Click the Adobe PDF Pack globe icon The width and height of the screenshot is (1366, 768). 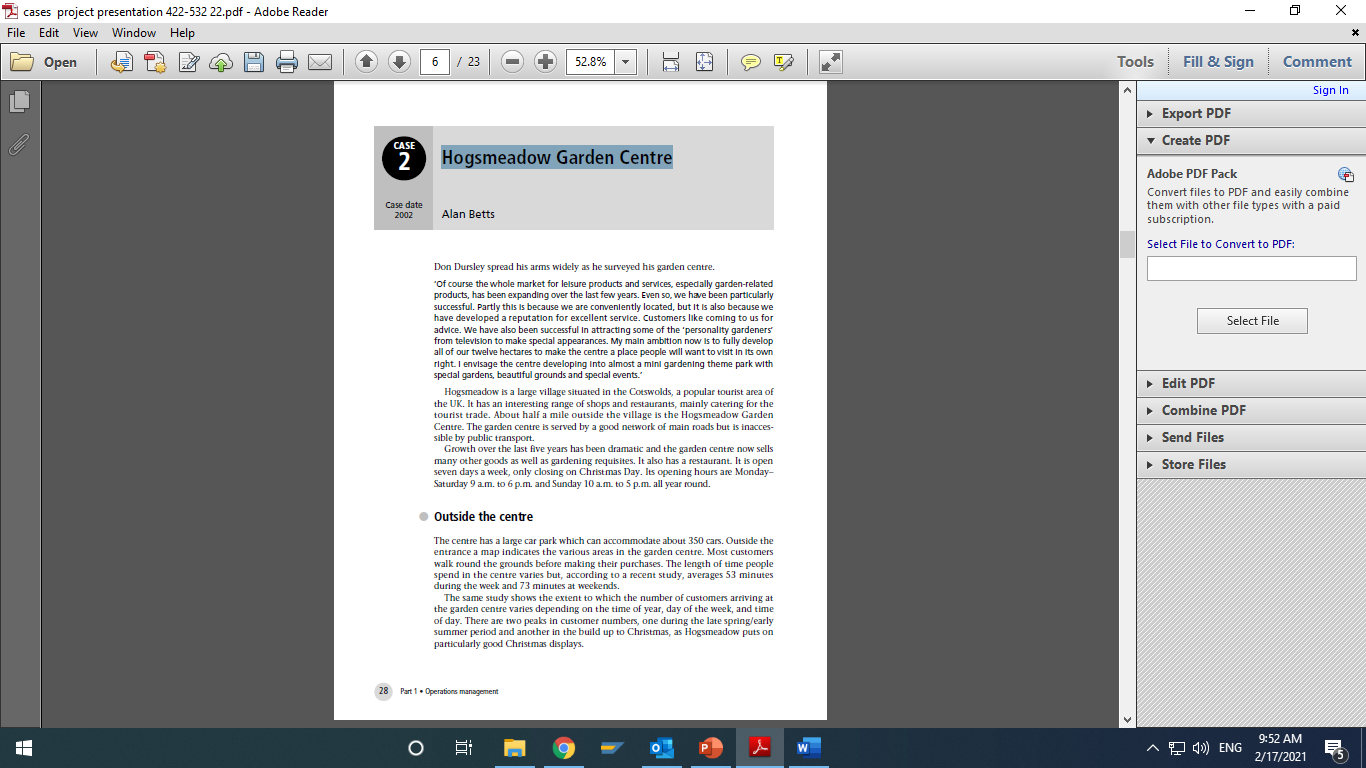[1346, 174]
